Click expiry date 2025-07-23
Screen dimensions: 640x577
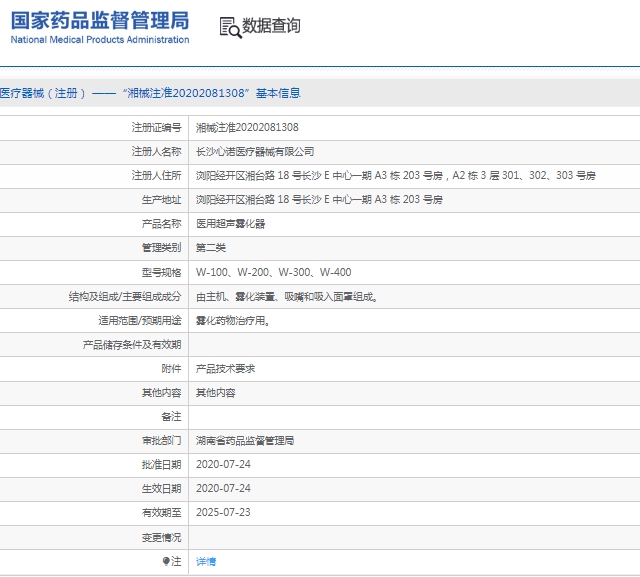223,513
